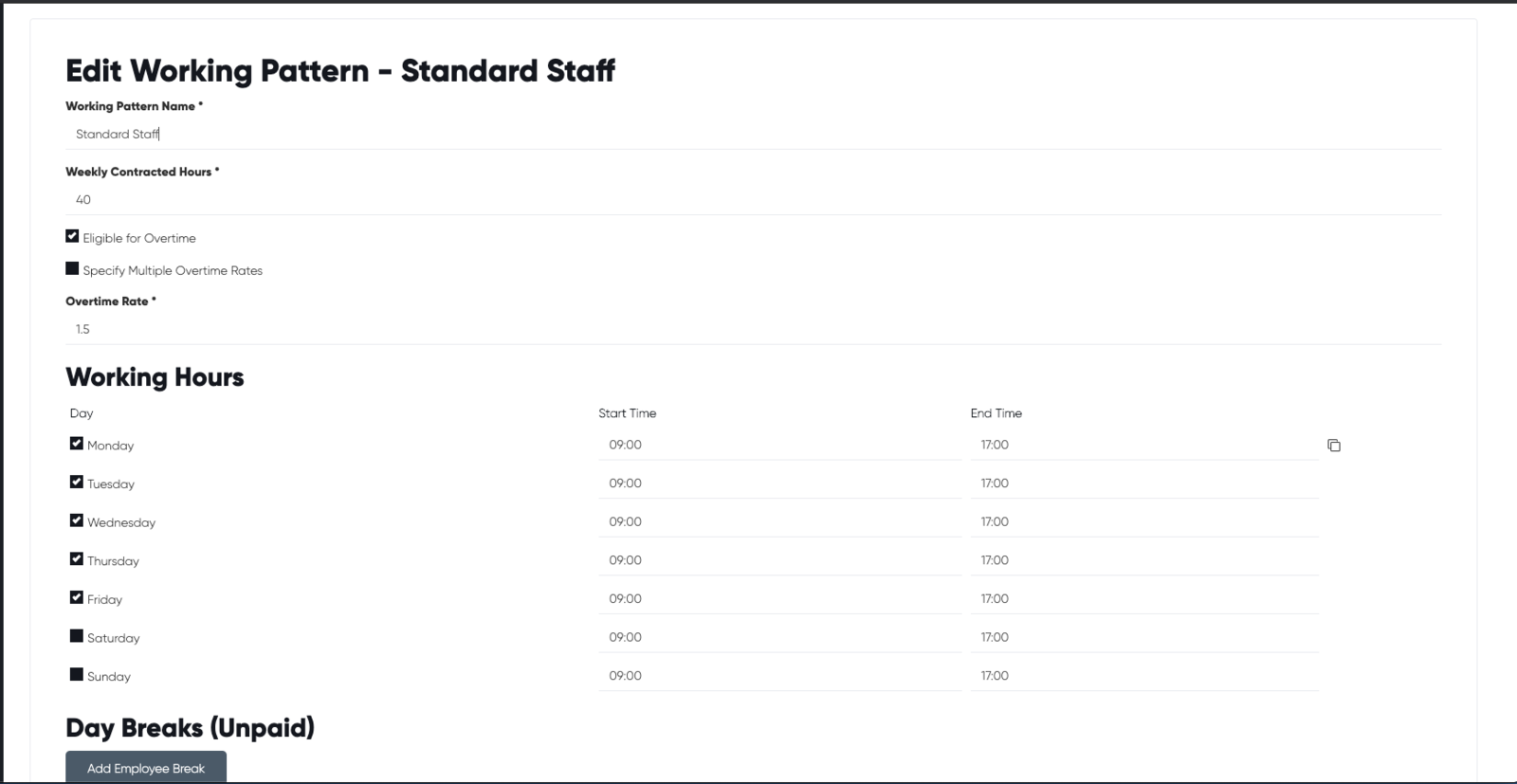Edit Monday start time field
The width and height of the screenshot is (1517, 784).
(779, 445)
